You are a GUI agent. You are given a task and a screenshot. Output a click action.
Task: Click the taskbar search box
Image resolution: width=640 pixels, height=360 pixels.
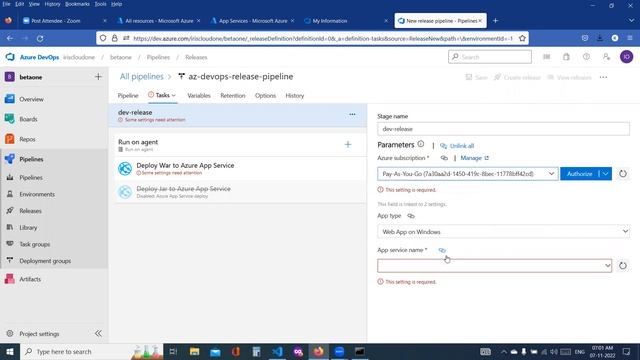91,351
